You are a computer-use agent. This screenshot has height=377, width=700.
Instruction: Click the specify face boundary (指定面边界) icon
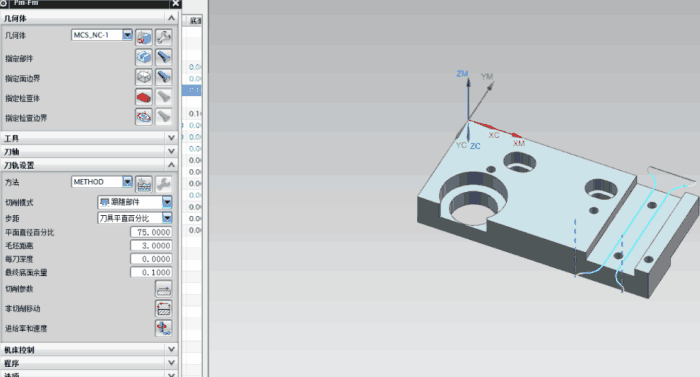tap(144, 77)
